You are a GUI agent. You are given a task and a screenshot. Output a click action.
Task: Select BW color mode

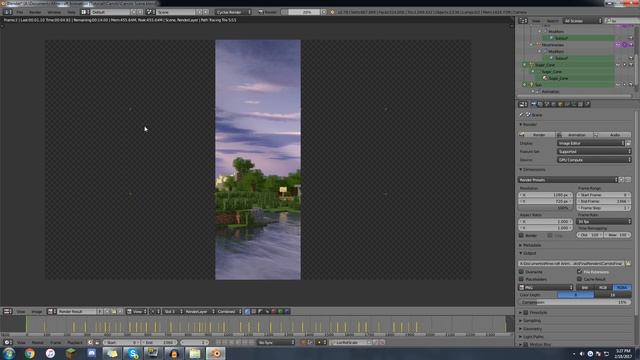pos(584,288)
